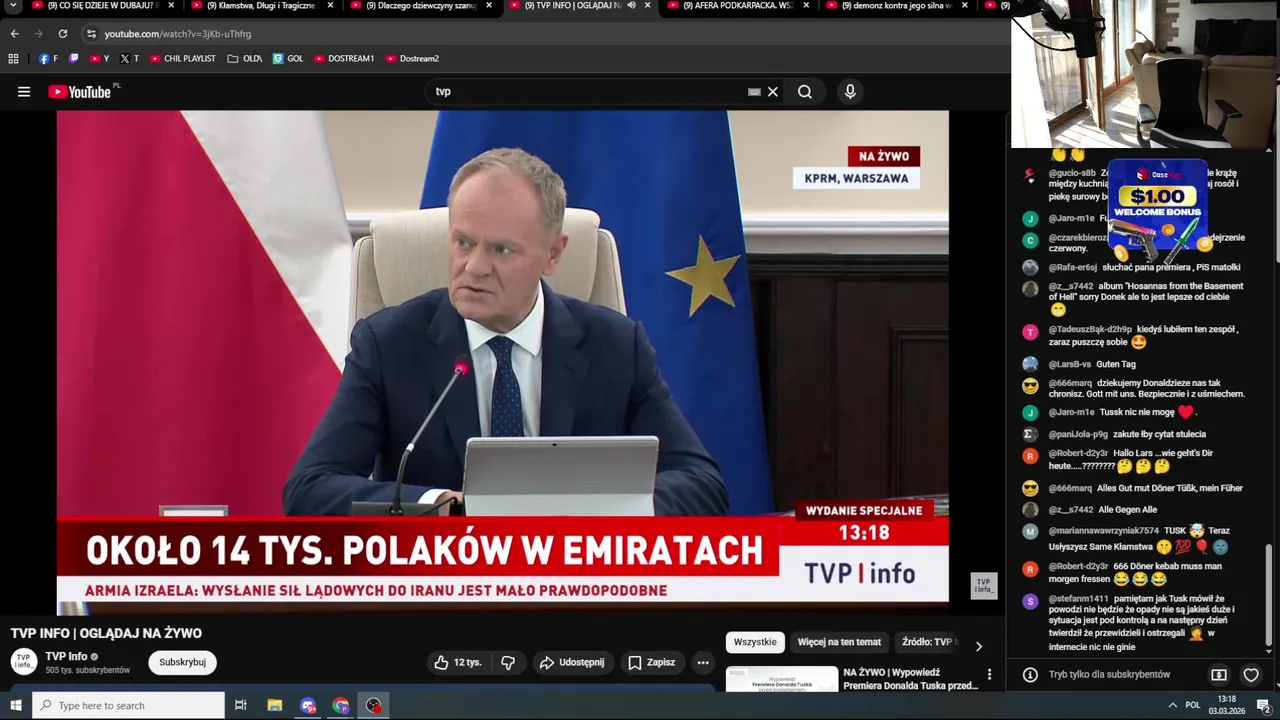Go back with the browser back arrow
Screen dimensions: 1280x720
point(14,34)
